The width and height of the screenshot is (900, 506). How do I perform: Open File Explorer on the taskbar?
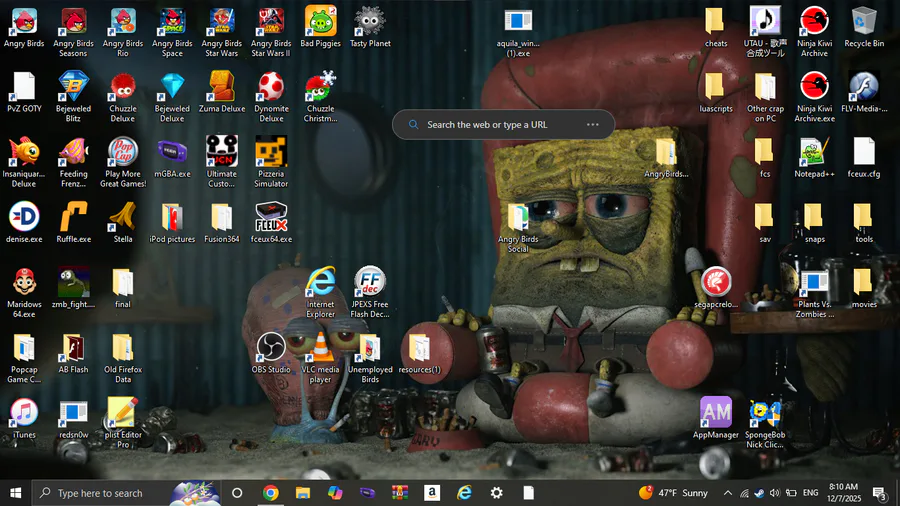(x=302, y=493)
